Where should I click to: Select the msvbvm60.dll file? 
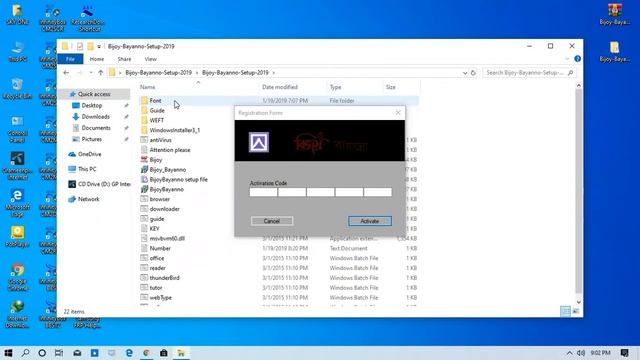coord(167,238)
